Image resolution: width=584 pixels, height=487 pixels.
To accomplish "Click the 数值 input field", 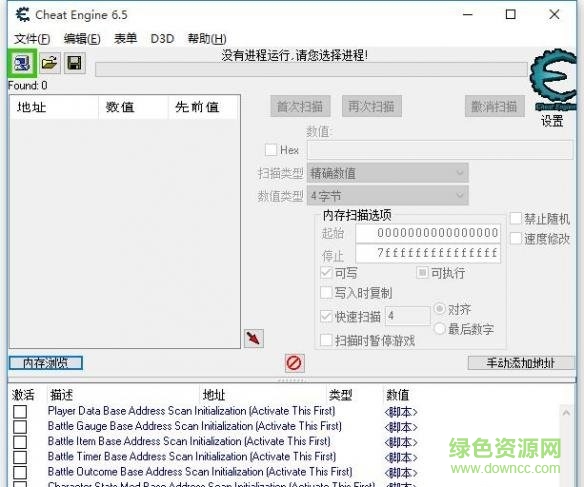I will click(x=440, y=150).
